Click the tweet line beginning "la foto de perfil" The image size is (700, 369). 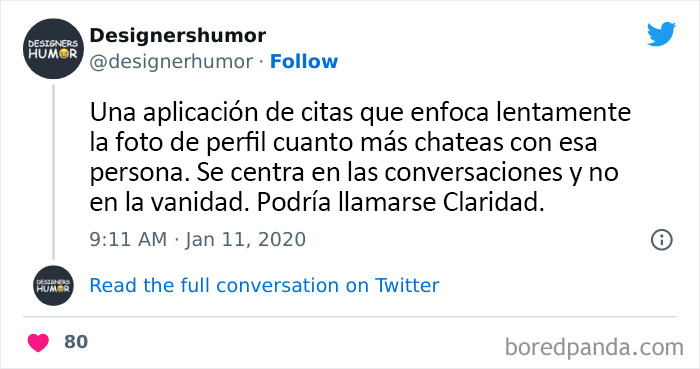pyautogui.click(x=343, y=143)
